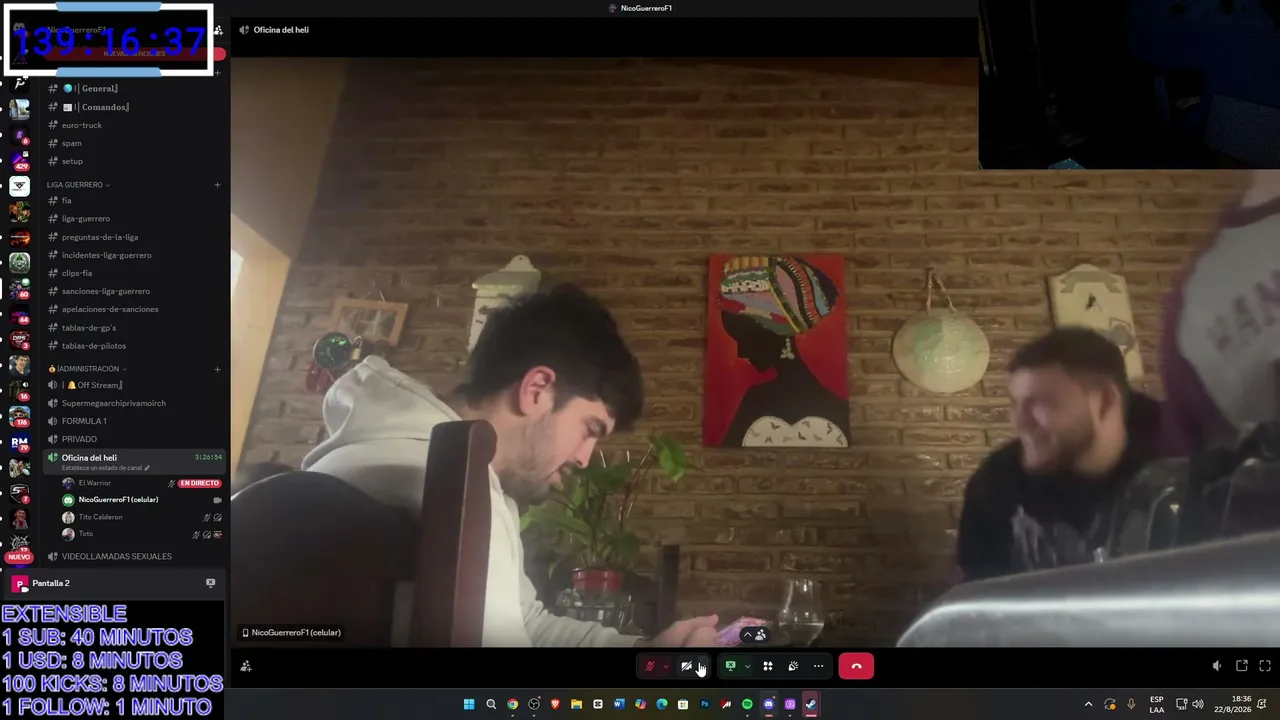Image resolution: width=1280 pixels, height=720 pixels.
Task: Open microphone input options arrow
Action: (666, 666)
